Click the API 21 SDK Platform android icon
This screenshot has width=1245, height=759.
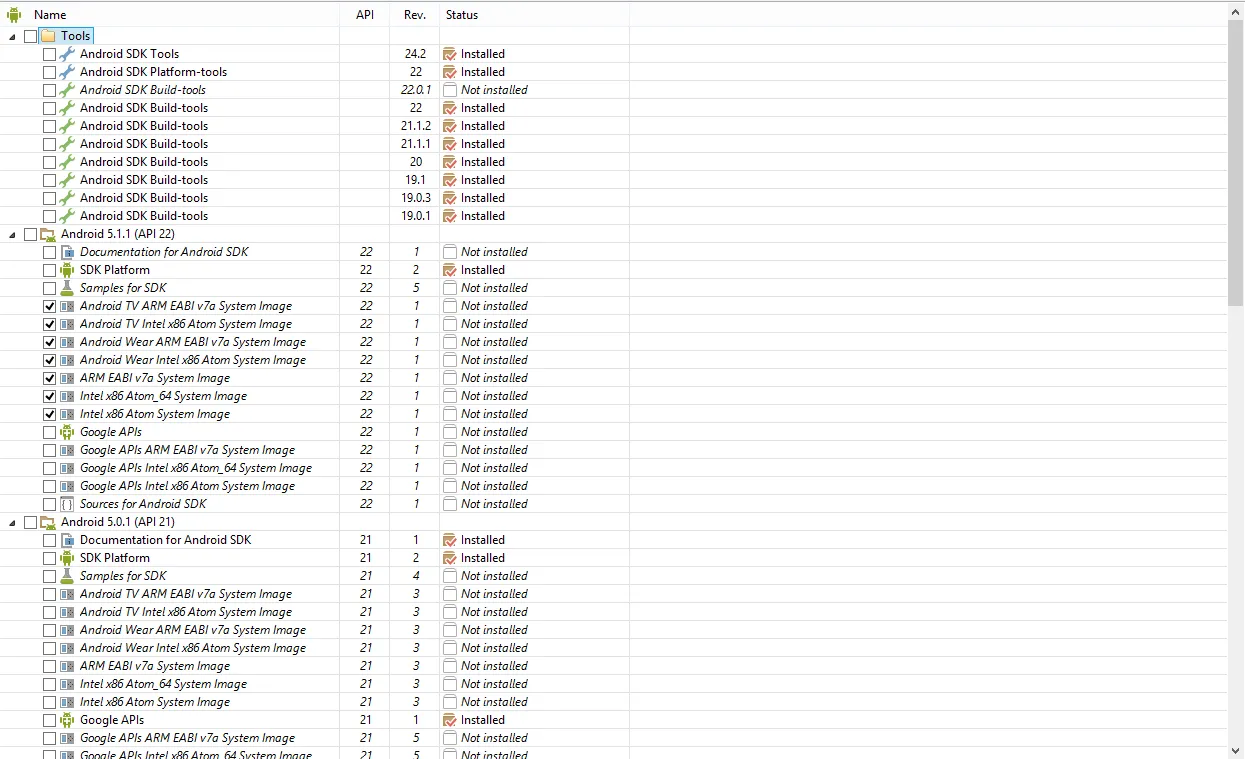(x=67, y=558)
